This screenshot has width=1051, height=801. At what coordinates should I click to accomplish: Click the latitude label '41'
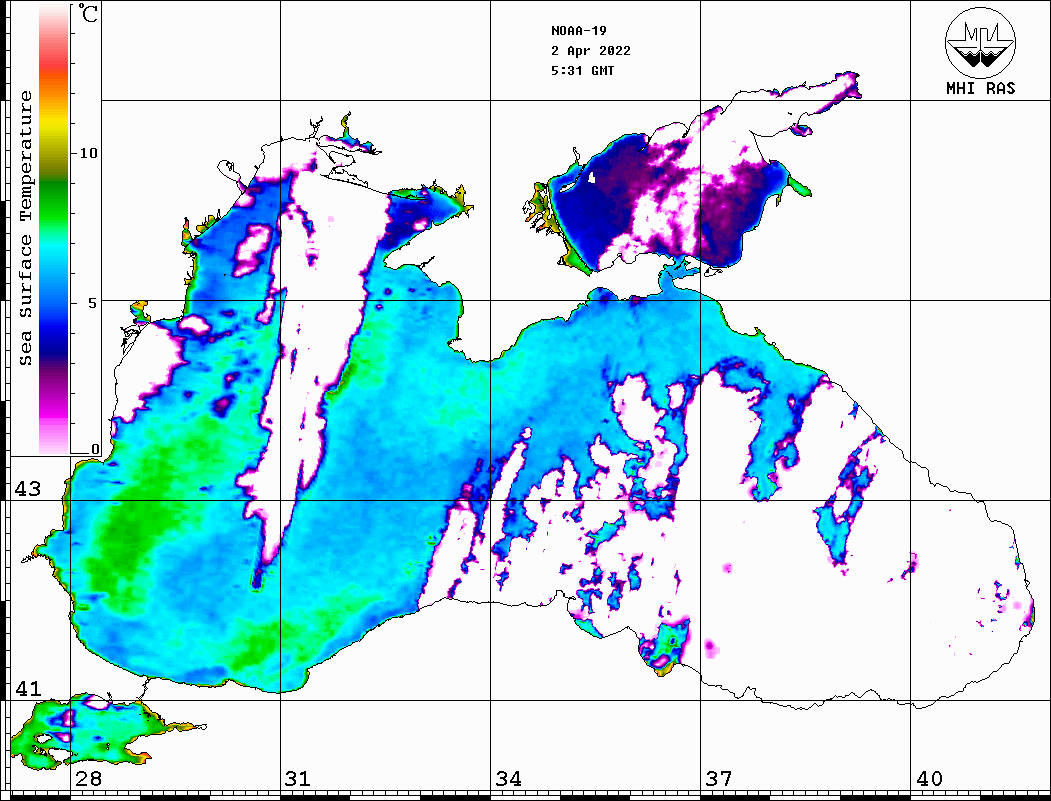[x=27, y=688]
